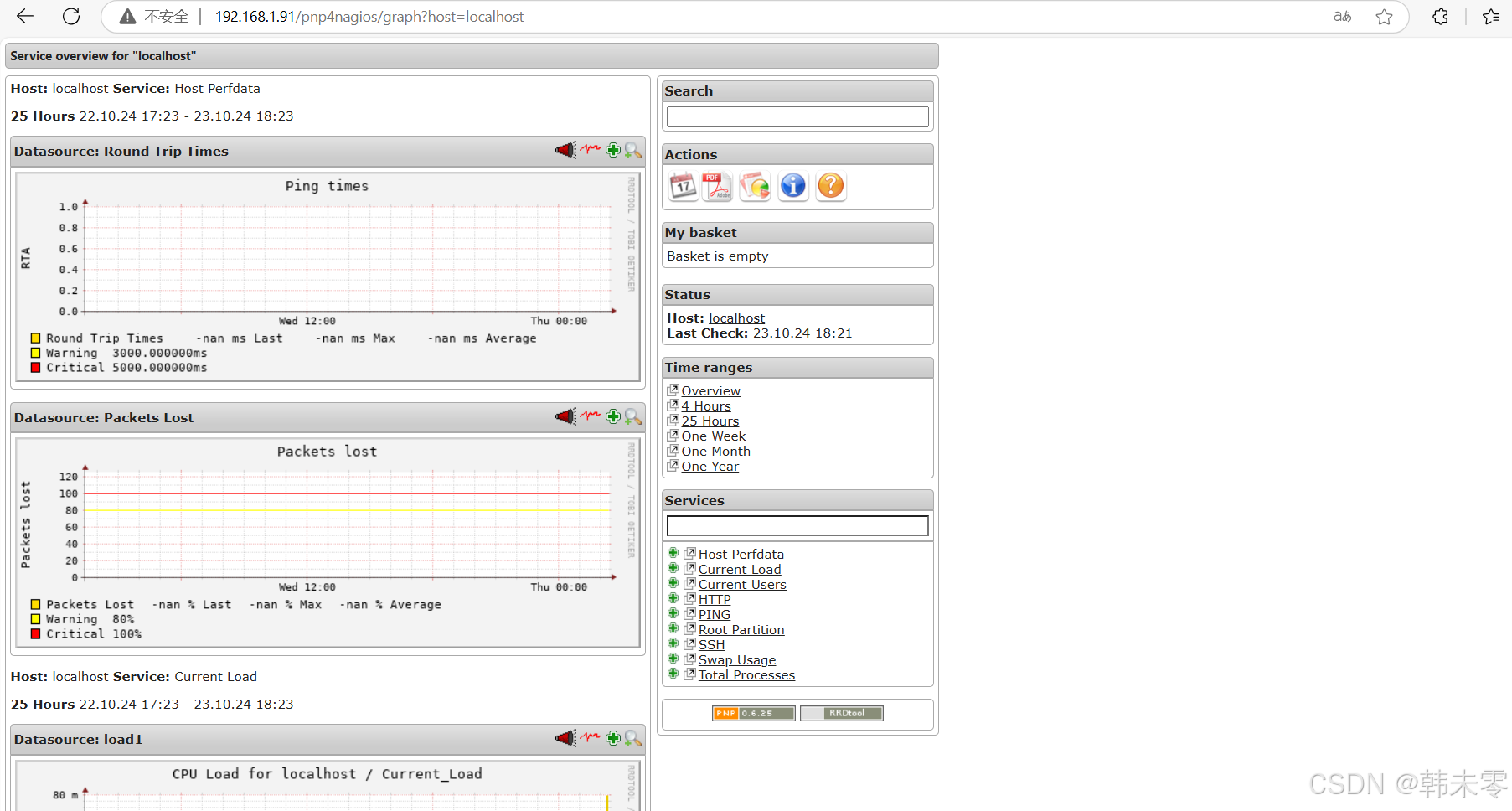Viewport: 1512px width, 811px height.
Task: Open the PING service link
Action: [x=715, y=614]
